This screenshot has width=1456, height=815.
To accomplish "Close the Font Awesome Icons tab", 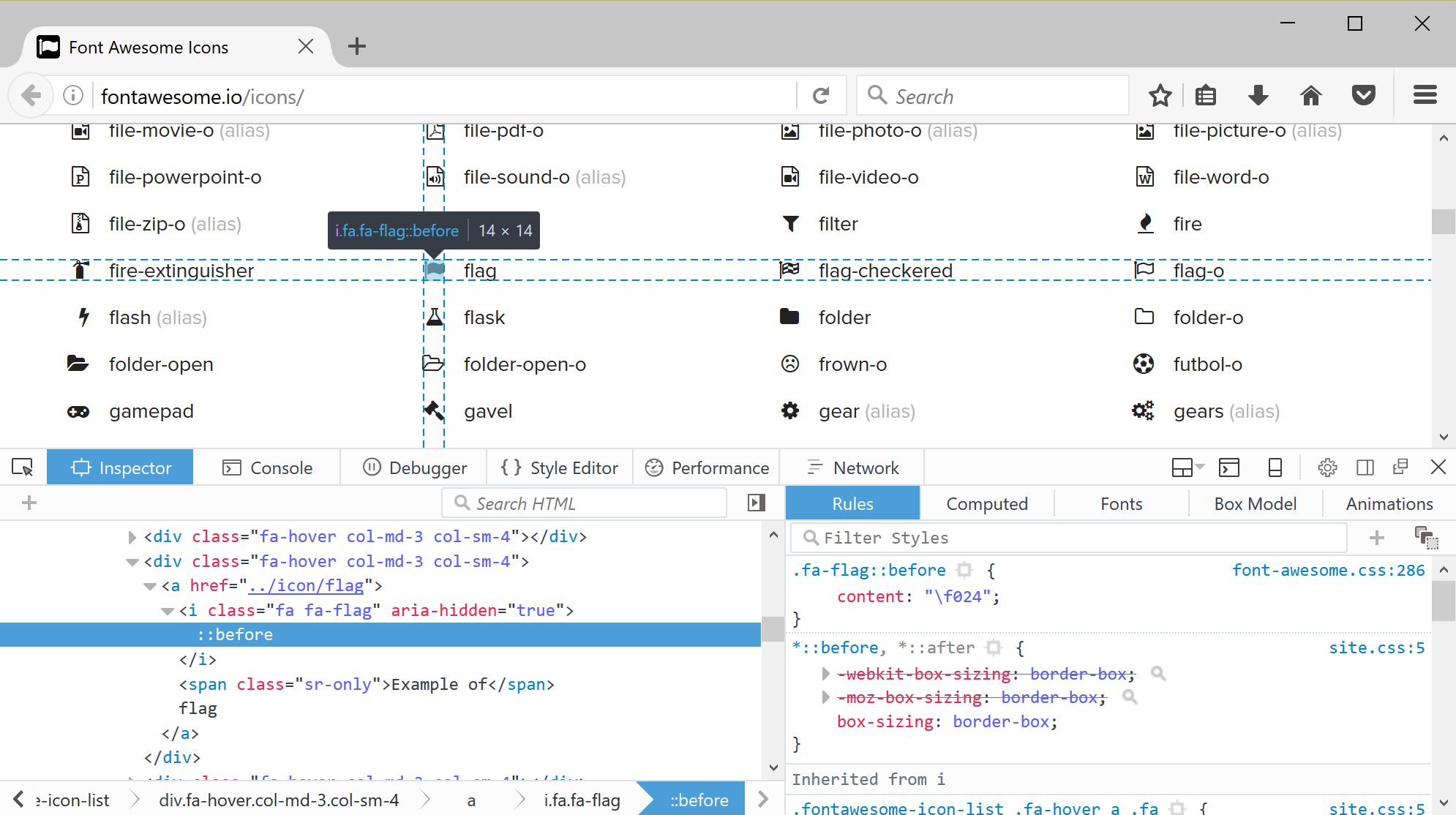I will (x=306, y=47).
